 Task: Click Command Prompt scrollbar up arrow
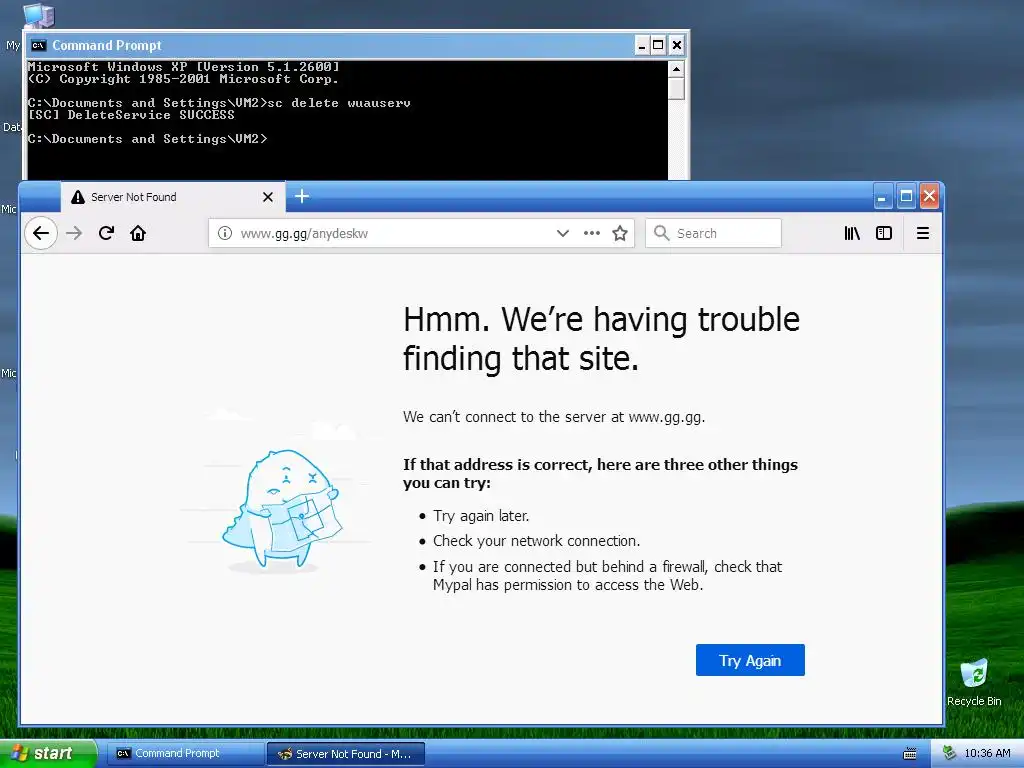[x=676, y=69]
